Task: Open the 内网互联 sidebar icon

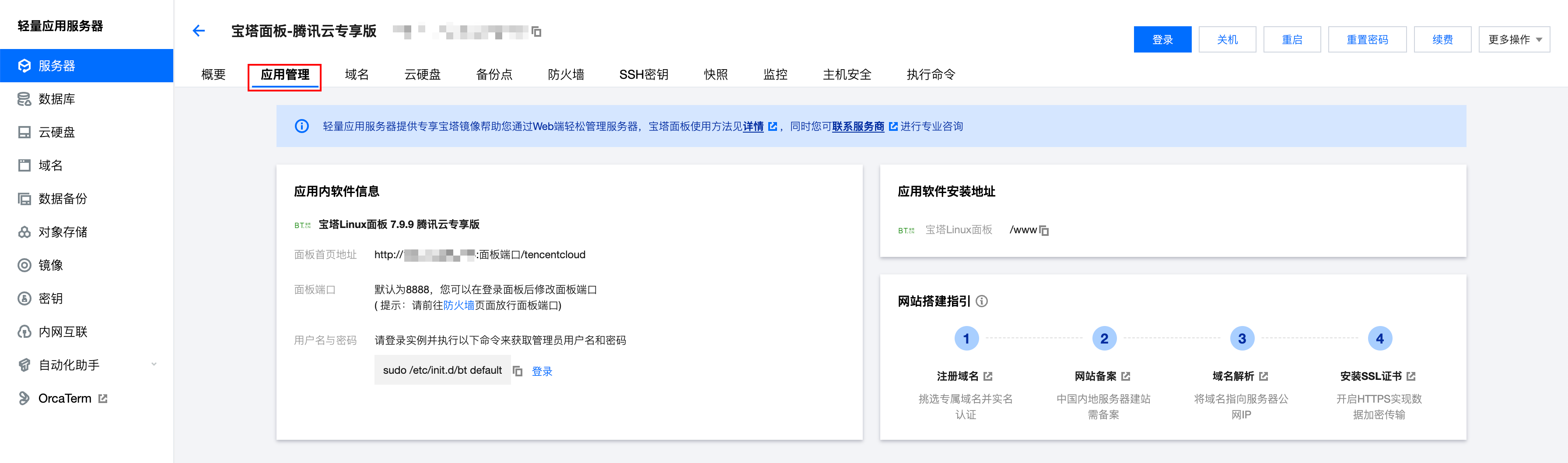Action: coord(24,331)
